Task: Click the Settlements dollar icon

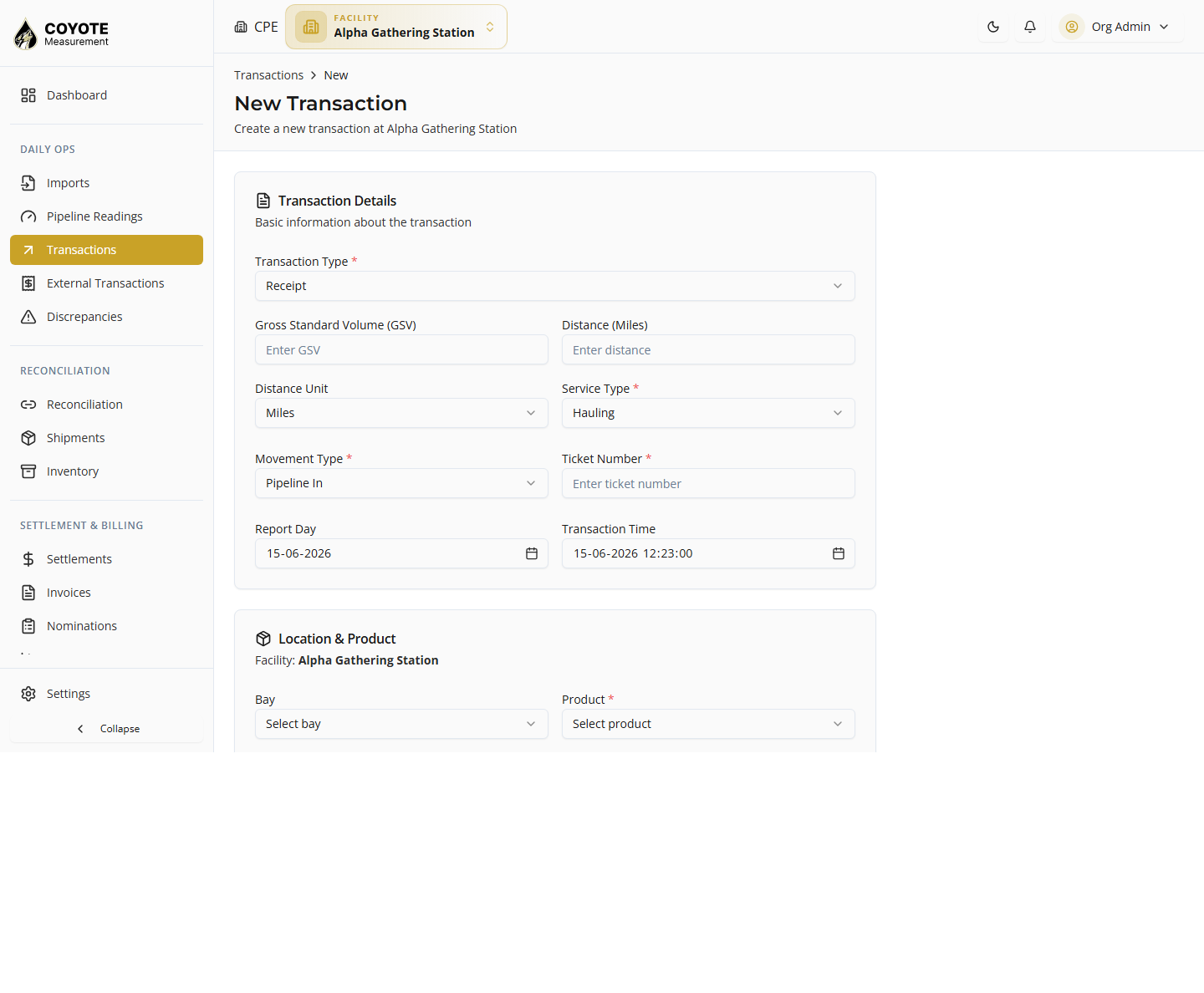Action: [x=28, y=559]
